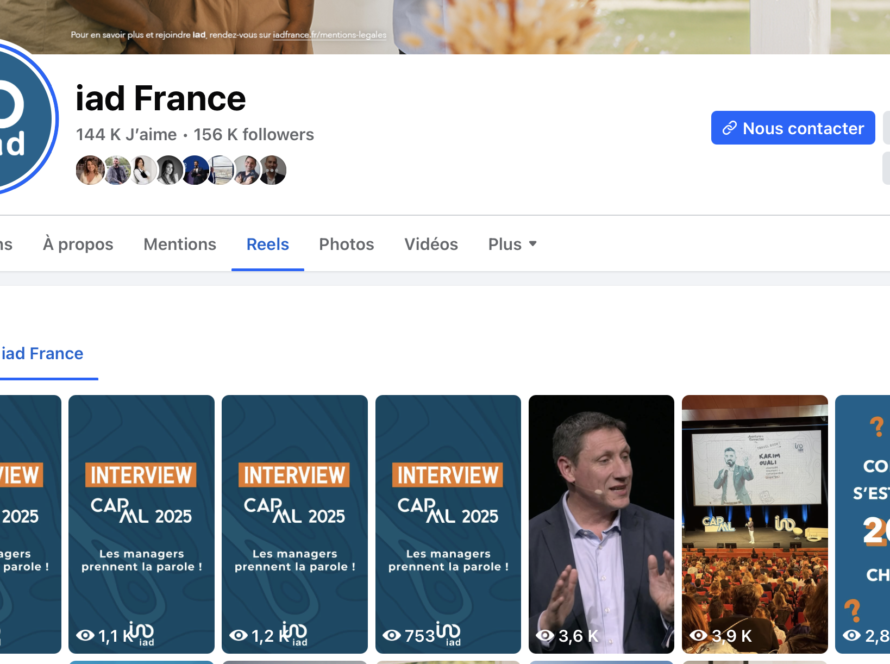Click the views eye icon beside 3,6 K
This screenshot has height=664, width=890.
pyautogui.click(x=545, y=636)
